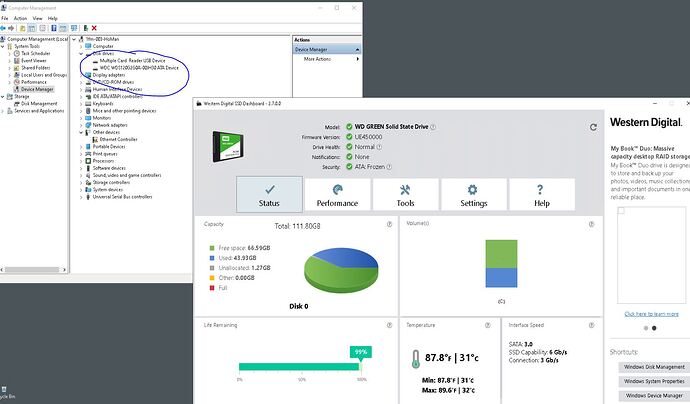690x404 pixels.
Task: Open the Settings tab in WD Dashboard
Action: click(474, 195)
